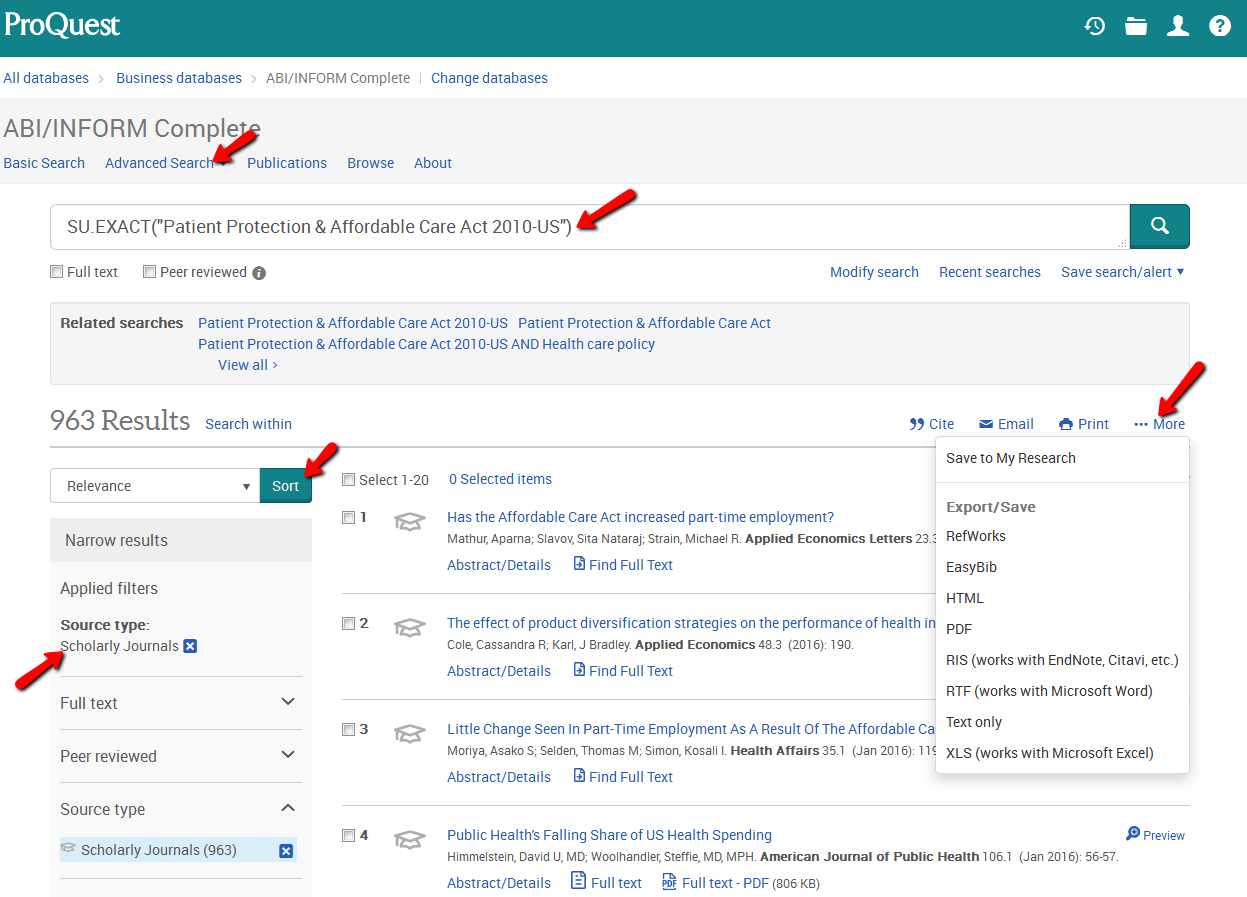
Task: Click scholarly journal icon for result 4
Action: click(409, 840)
